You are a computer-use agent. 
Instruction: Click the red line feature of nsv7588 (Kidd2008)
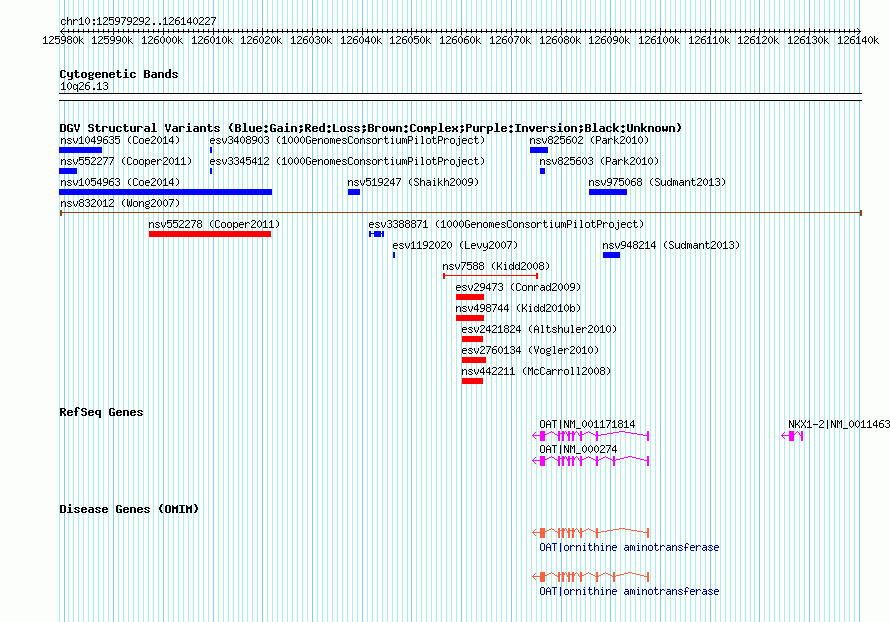[490, 276]
